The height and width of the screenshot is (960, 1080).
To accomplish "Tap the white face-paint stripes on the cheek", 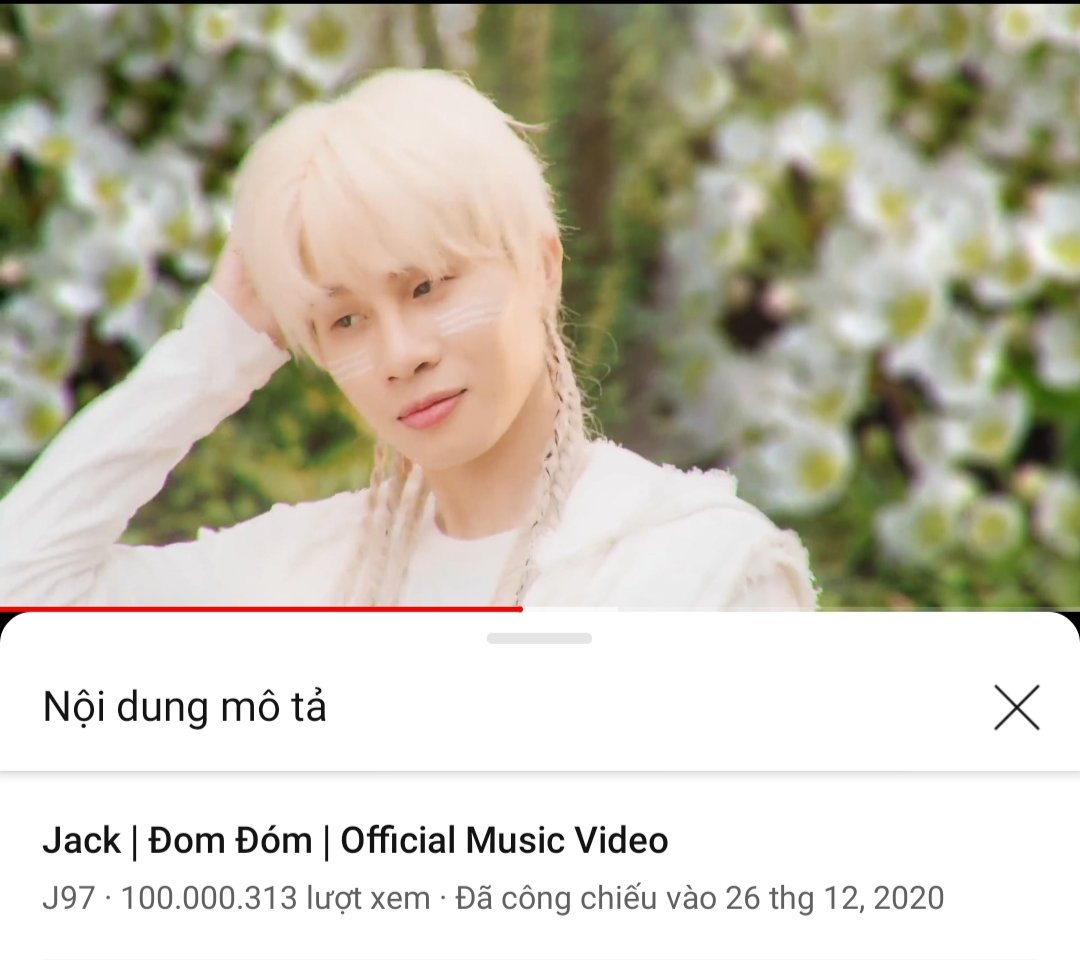I will point(470,317).
